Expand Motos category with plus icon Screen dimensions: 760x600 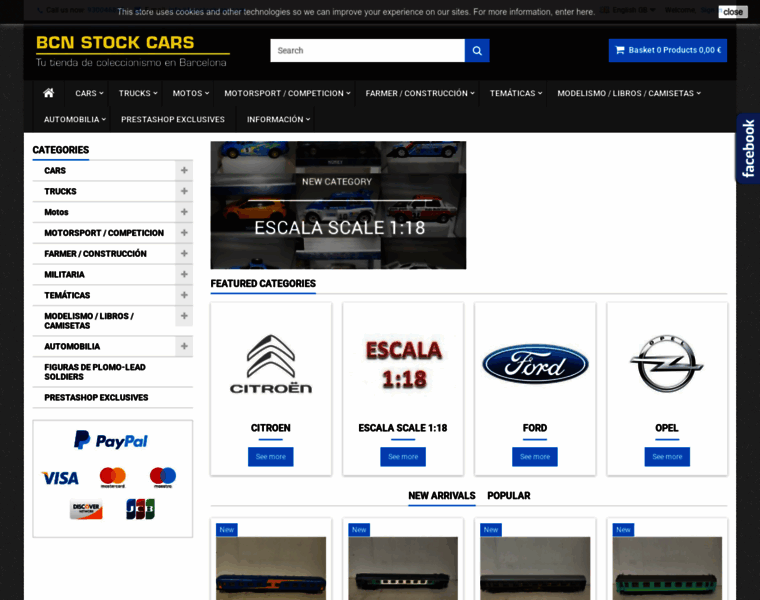[x=184, y=212]
